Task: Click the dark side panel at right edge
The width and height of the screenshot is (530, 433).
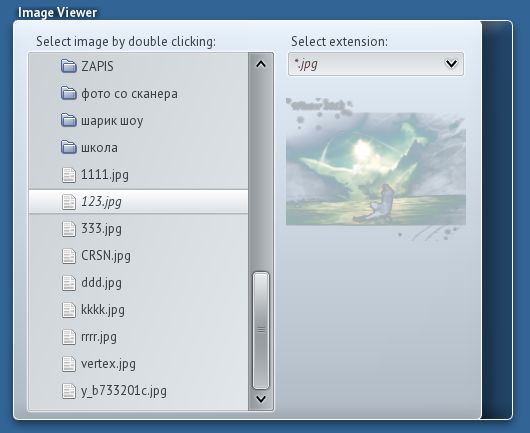Action: click(496, 220)
